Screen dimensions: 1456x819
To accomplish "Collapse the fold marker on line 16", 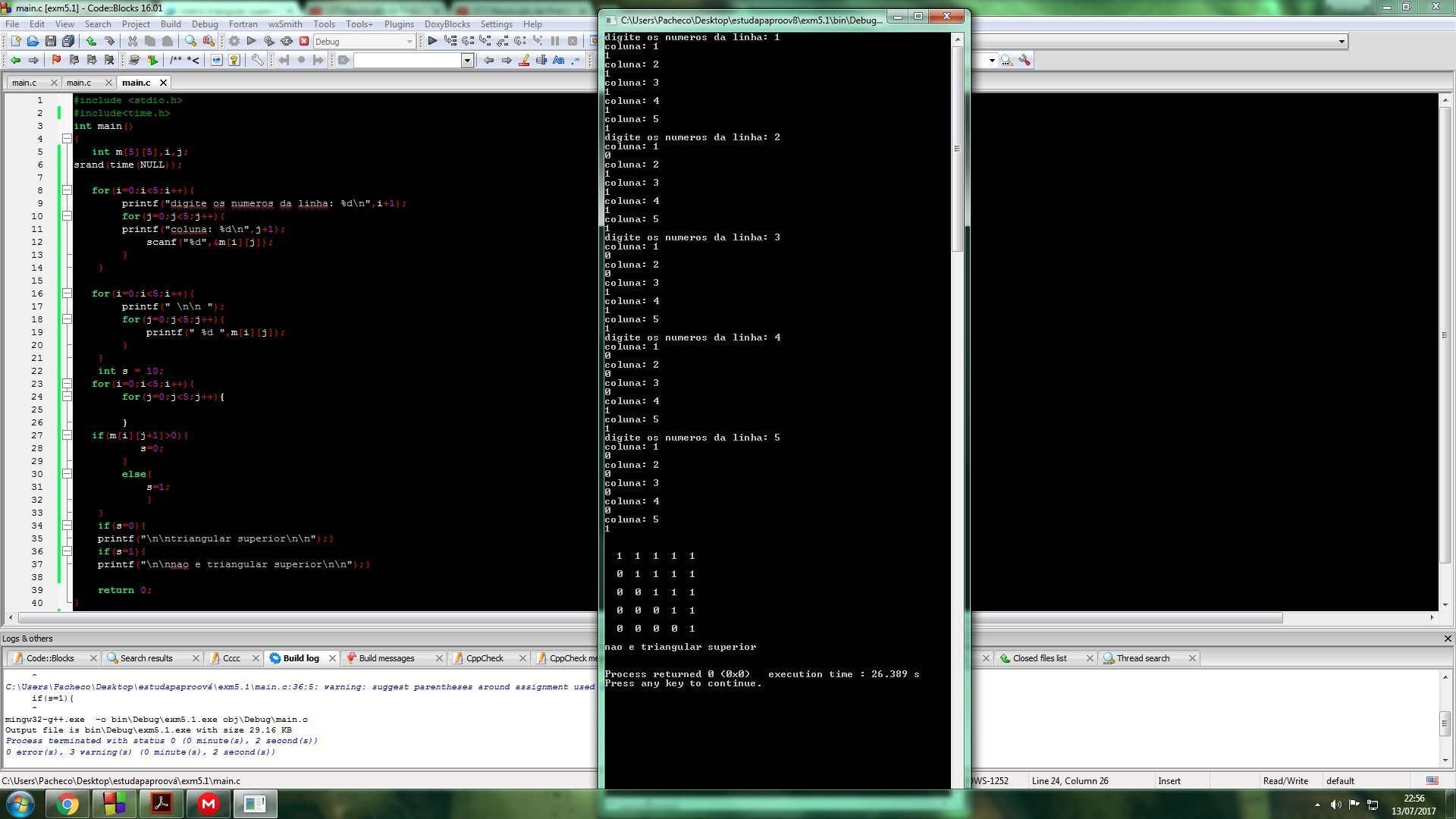I will pyautogui.click(x=67, y=293).
